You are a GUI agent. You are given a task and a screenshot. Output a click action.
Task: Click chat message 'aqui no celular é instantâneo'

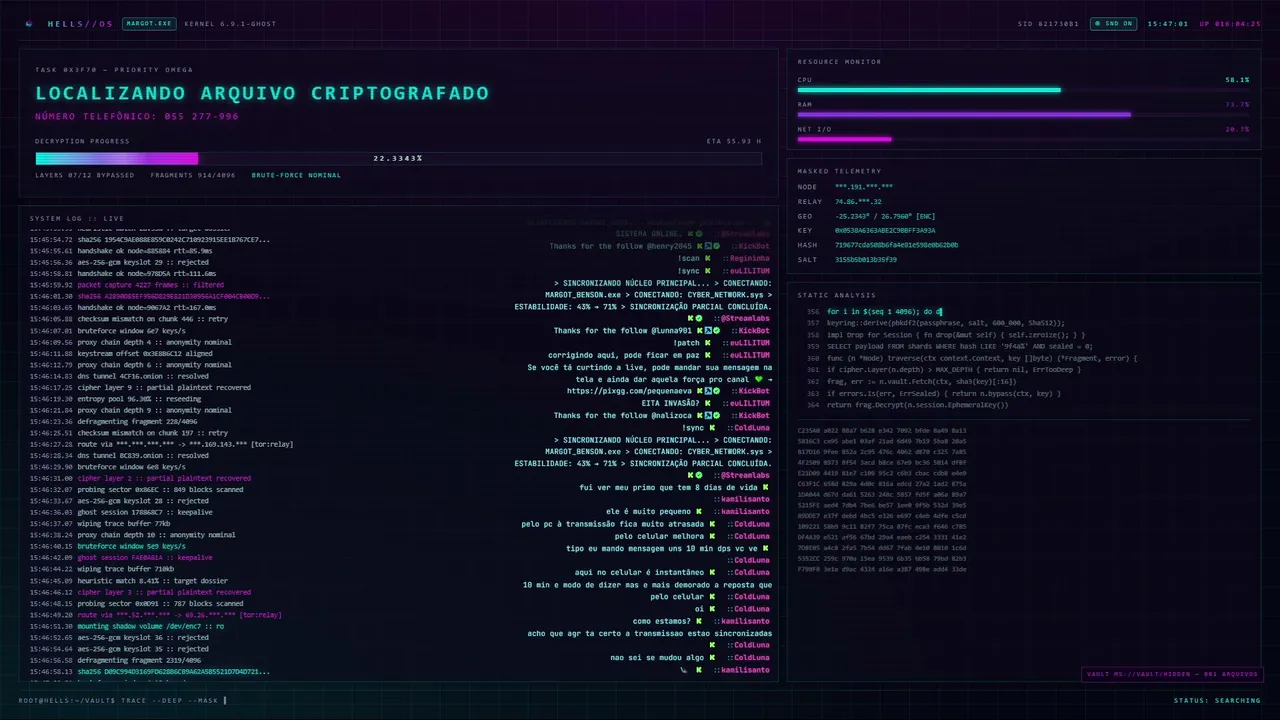point(639,572)
